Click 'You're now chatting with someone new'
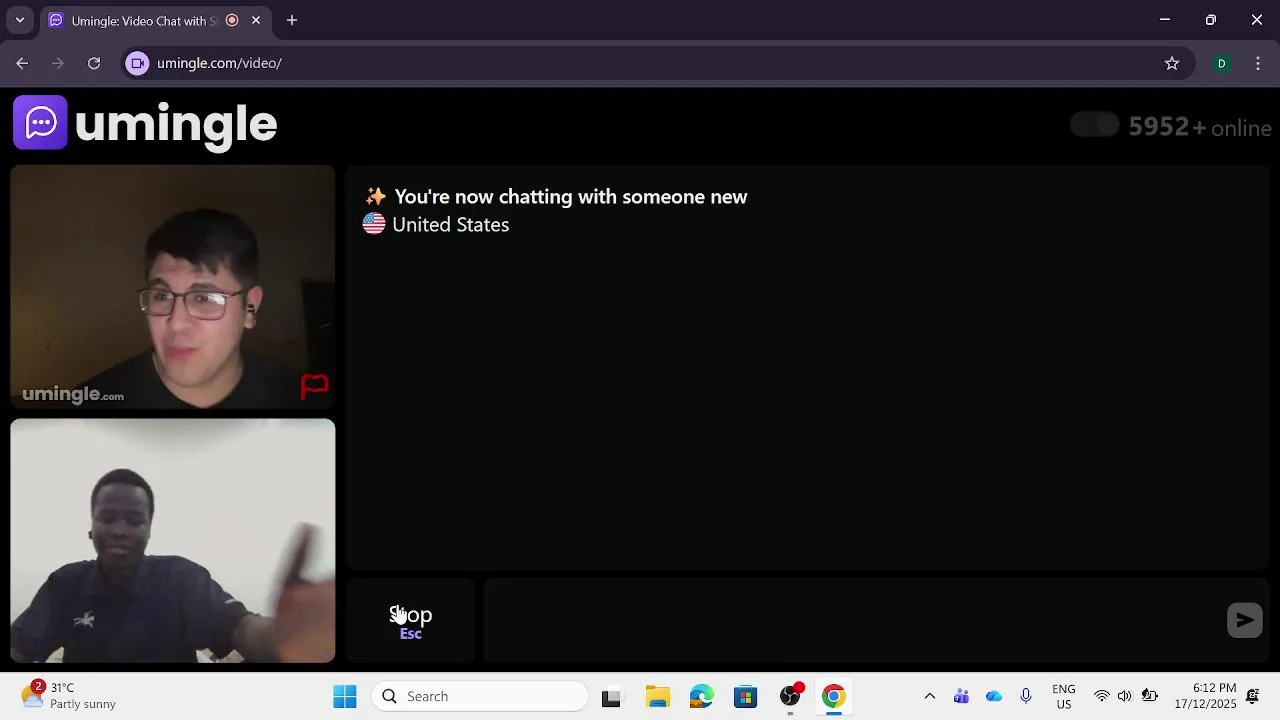Image resolution: width=1280 pixels, height=720 pixels. click(x=571, y=197)
